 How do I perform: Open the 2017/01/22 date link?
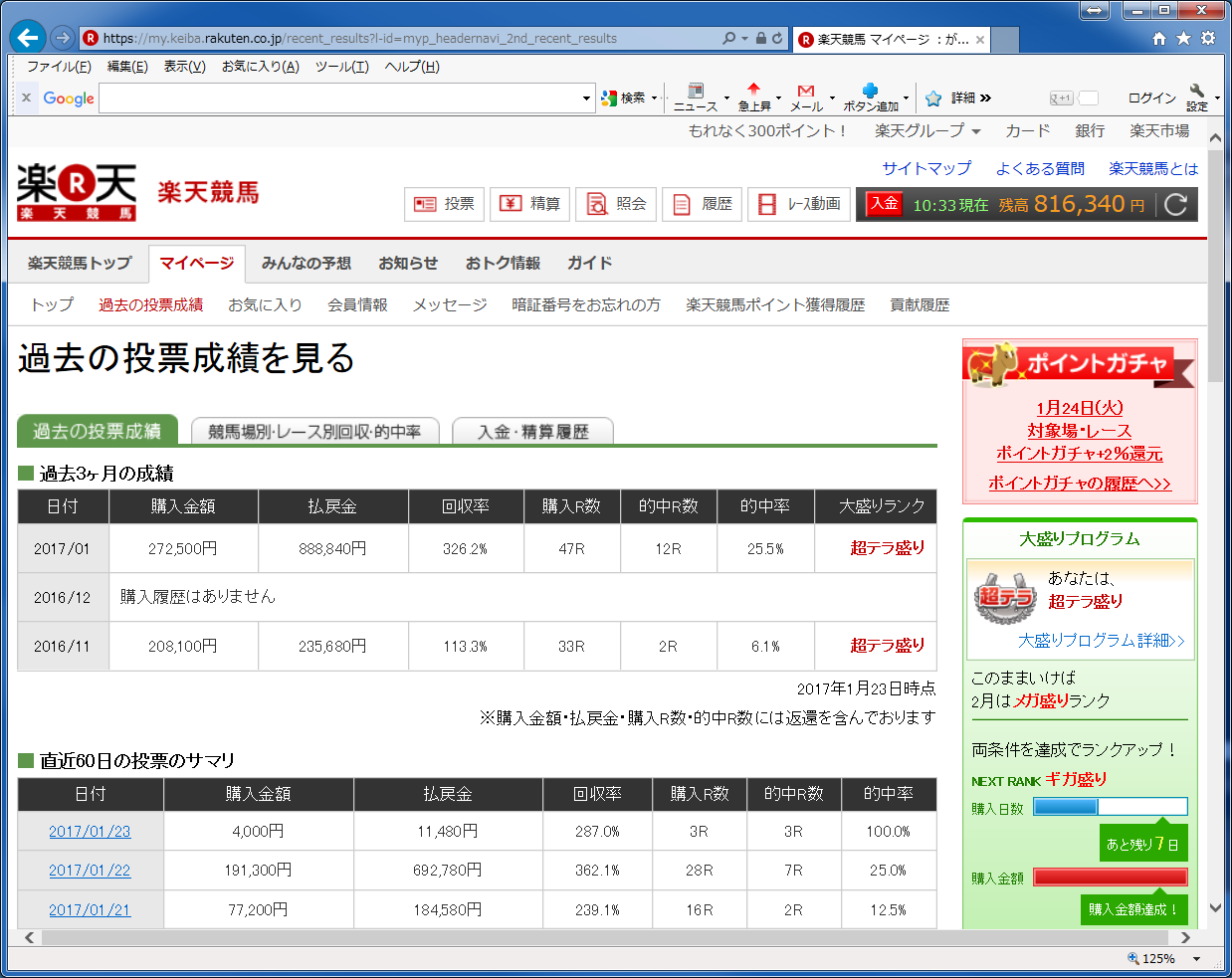(90, 870)
